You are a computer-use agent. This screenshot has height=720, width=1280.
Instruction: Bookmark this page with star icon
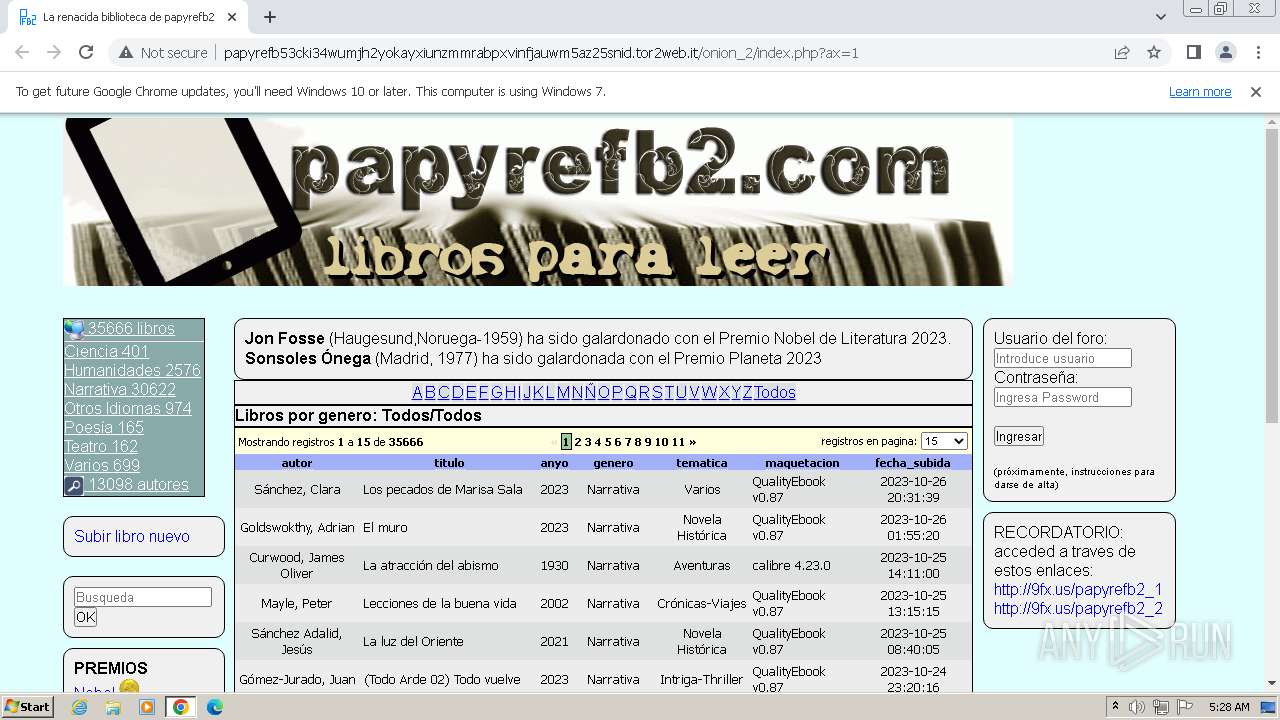1154,53
